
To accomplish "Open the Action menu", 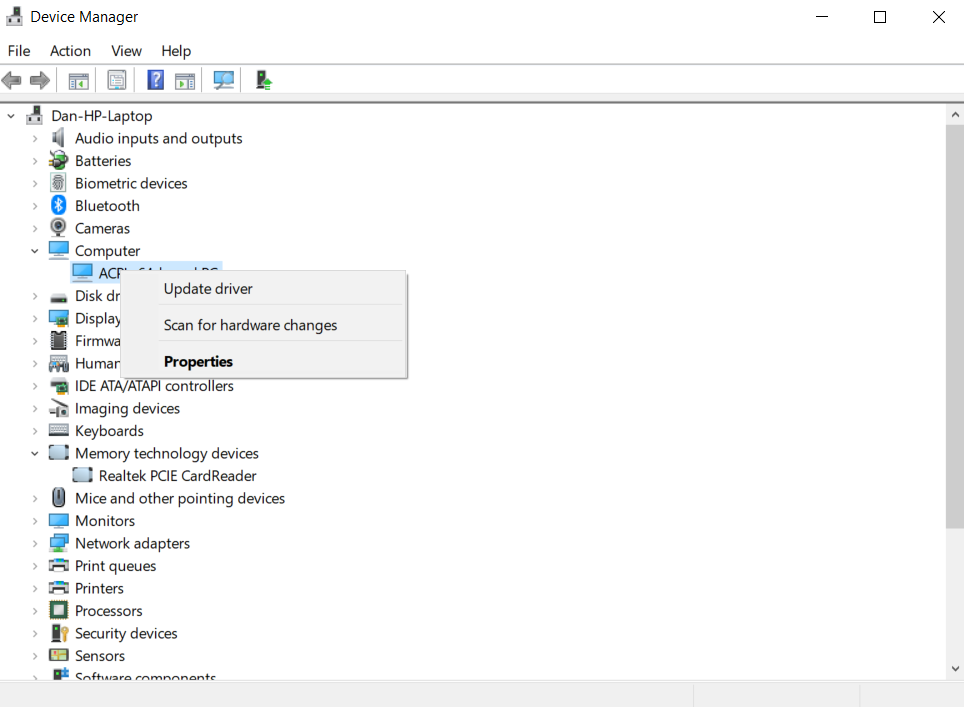I will 70,51.
